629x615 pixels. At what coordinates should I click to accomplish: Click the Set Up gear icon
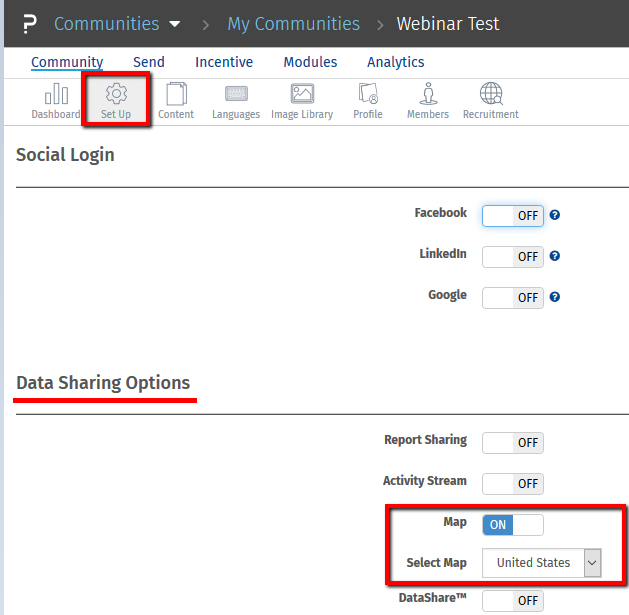point(116,96)
